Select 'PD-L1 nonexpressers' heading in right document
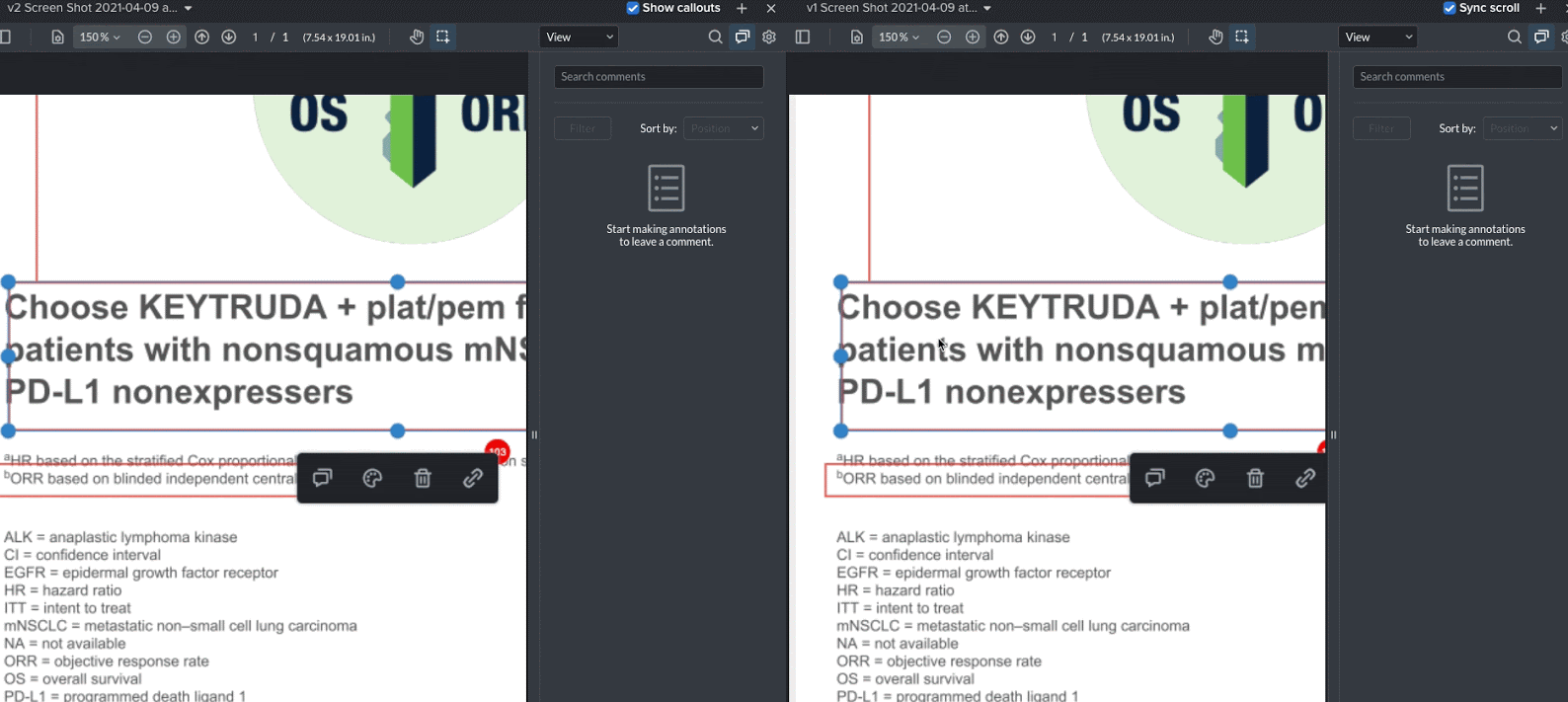The width and height of the screenshot is (1568, 702). coord(1012,392)
